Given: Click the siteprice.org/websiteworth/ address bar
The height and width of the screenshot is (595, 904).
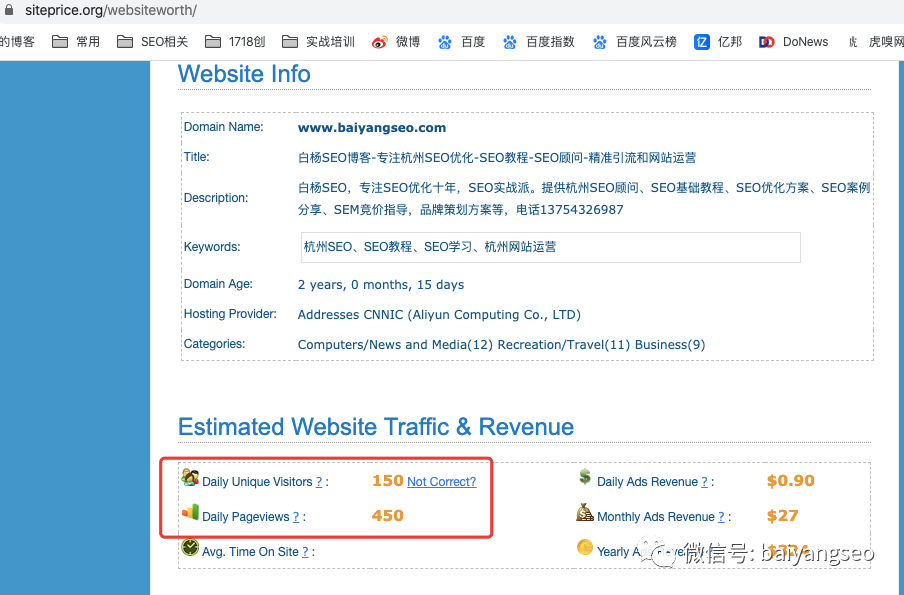Looking at the screenshot, I should pyautogui.click(x=111, y=10).
